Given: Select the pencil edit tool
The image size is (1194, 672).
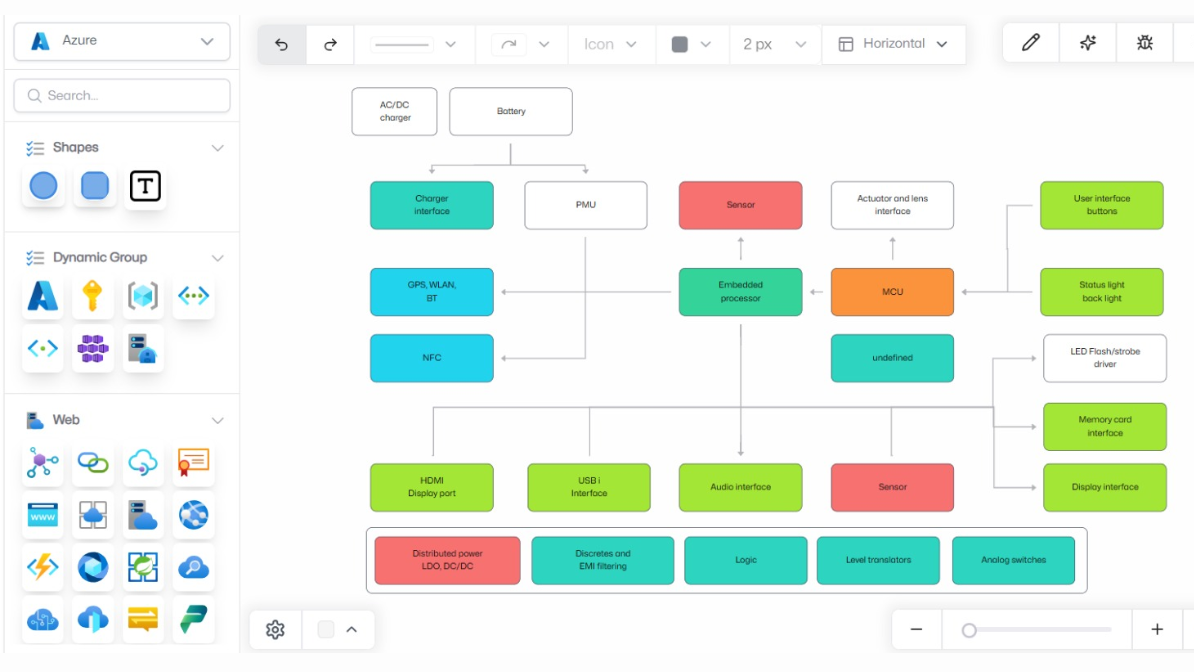Looking at the screenshot, I should tap(1031, 43).
